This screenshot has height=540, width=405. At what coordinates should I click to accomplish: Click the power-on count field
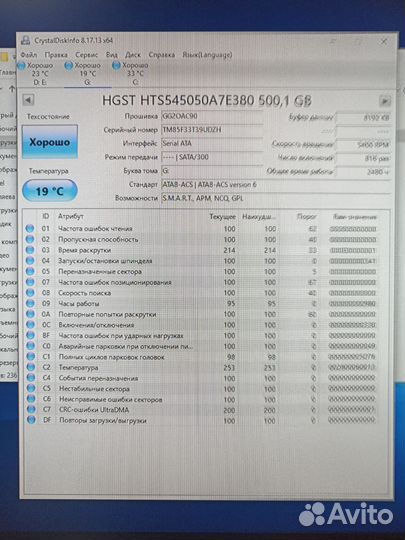pyautogui.click(x=363, y=158)
